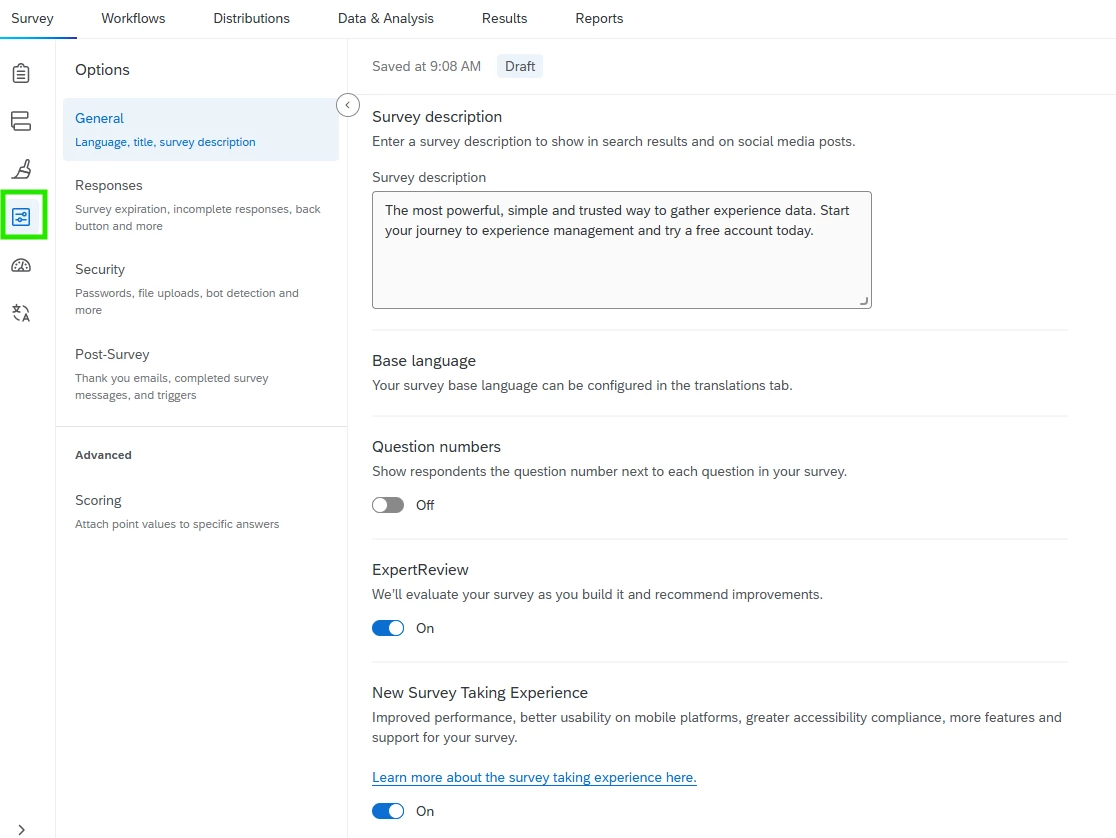Grab the description box resize handle
This screenshot has width=1116, height=838.
pos(863,300)
